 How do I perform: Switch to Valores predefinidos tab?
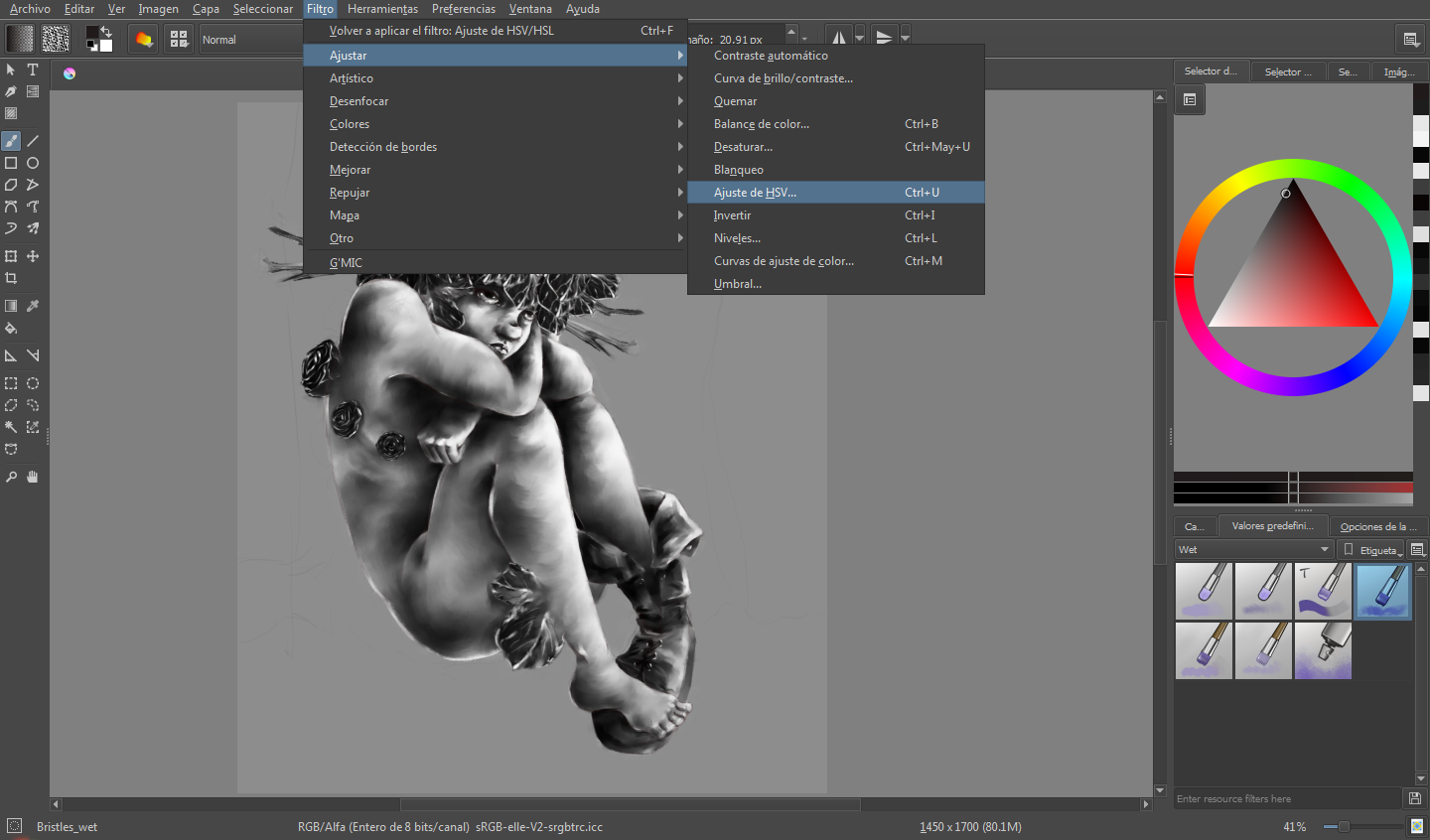pyautogui.click(x=1272, y=526)
